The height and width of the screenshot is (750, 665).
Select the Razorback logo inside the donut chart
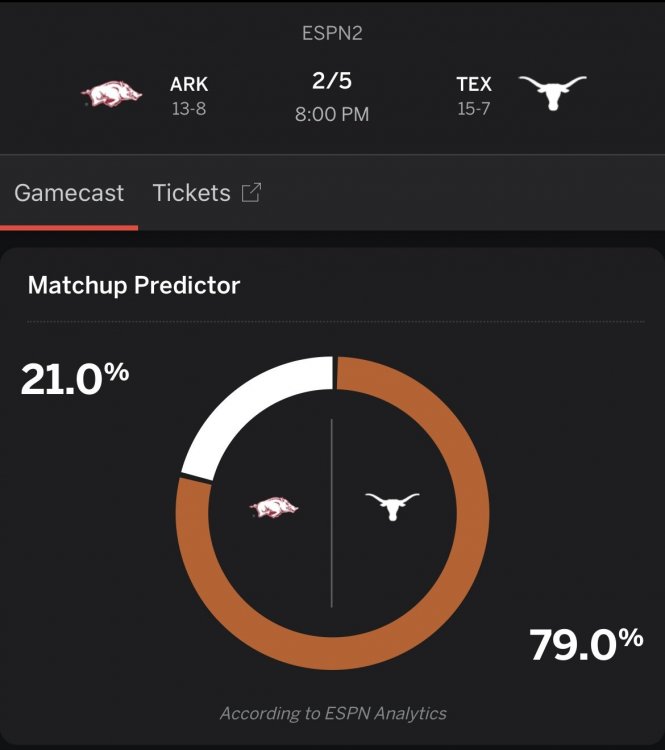[x=274, y=508]
